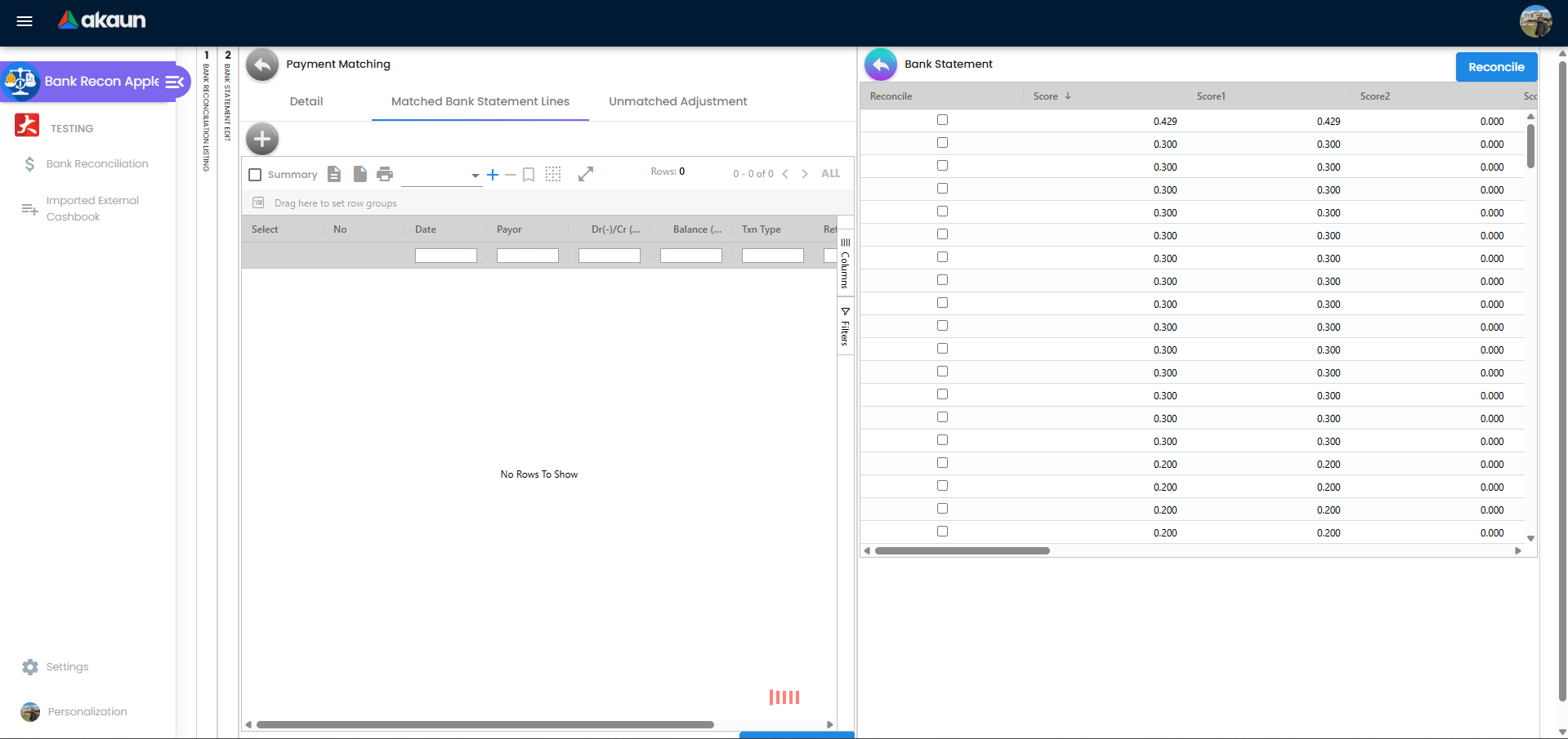Sort by the Date column header
Image resolution: width=1568 pixels, height=739 pixels.
pos(426,229)
